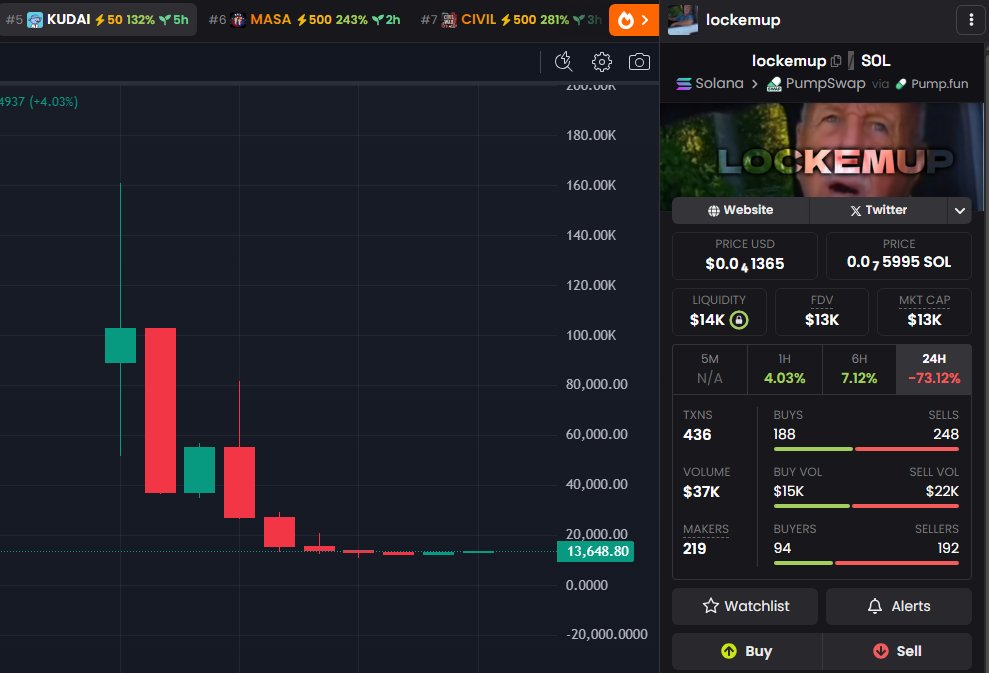Click the SOL quote token label
Image resolution: width=989 pixels, height=673 pixels.
pyautogui.click(x=875, y=61)
